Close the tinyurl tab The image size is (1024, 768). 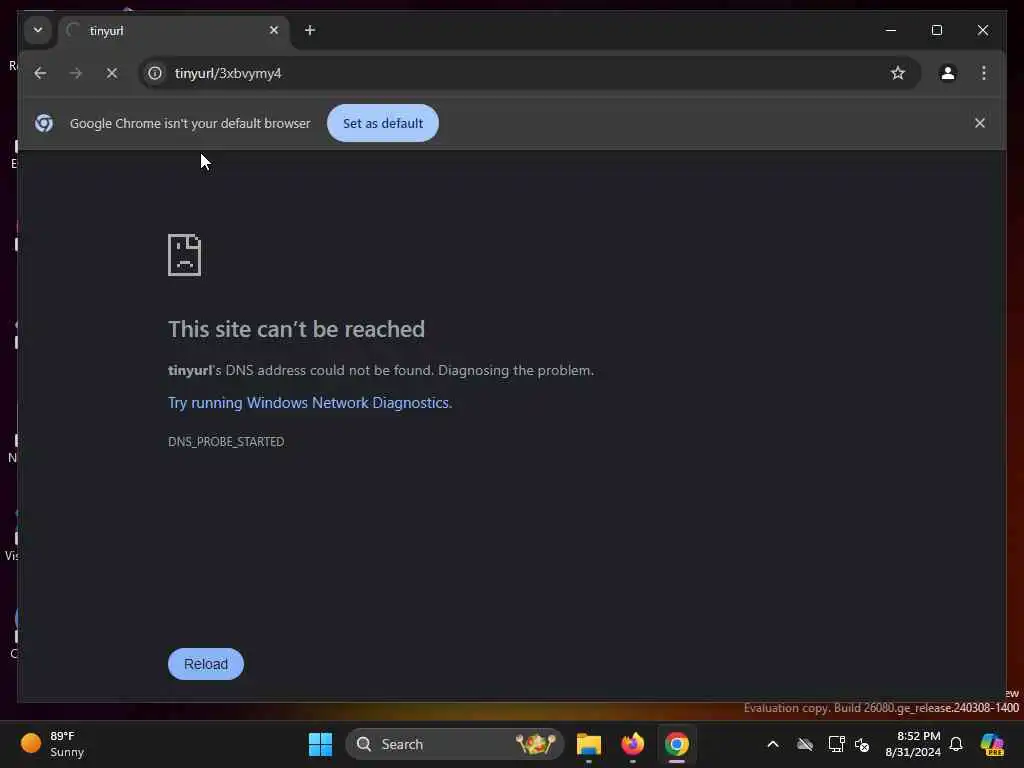[x=274, y=30]
